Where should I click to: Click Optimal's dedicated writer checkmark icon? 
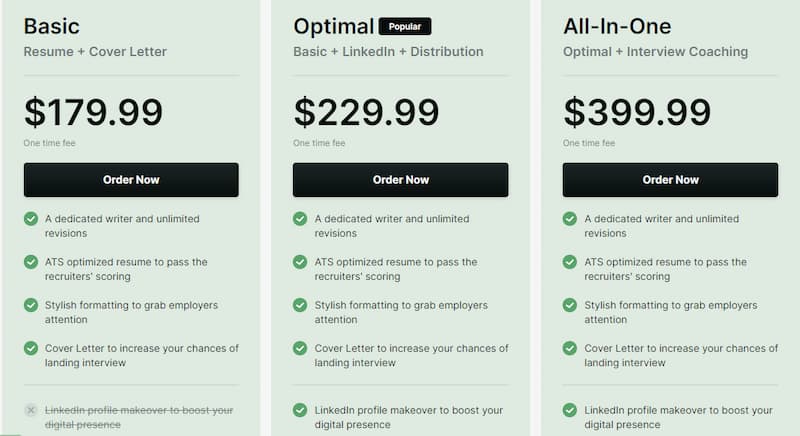click(300, 219)
